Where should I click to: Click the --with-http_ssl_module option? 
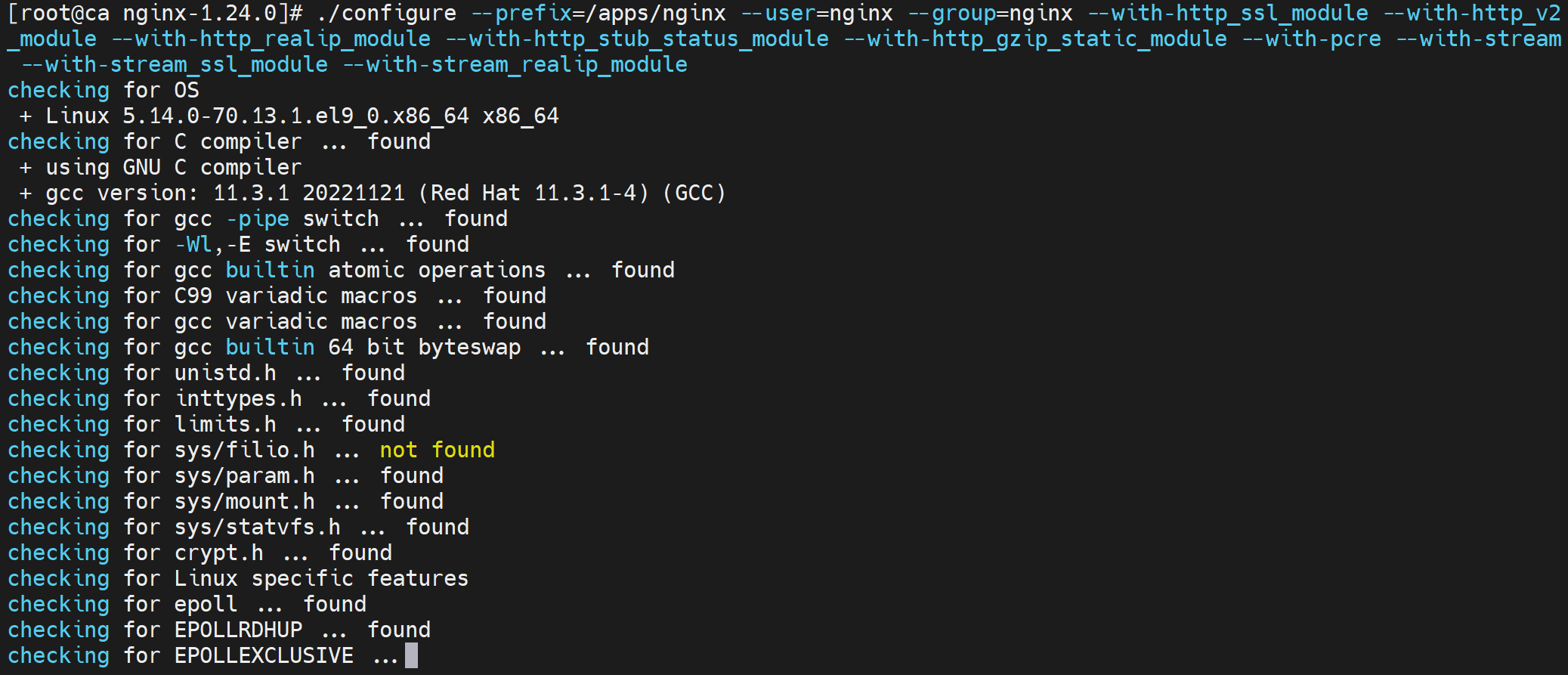click(1228, 14)
